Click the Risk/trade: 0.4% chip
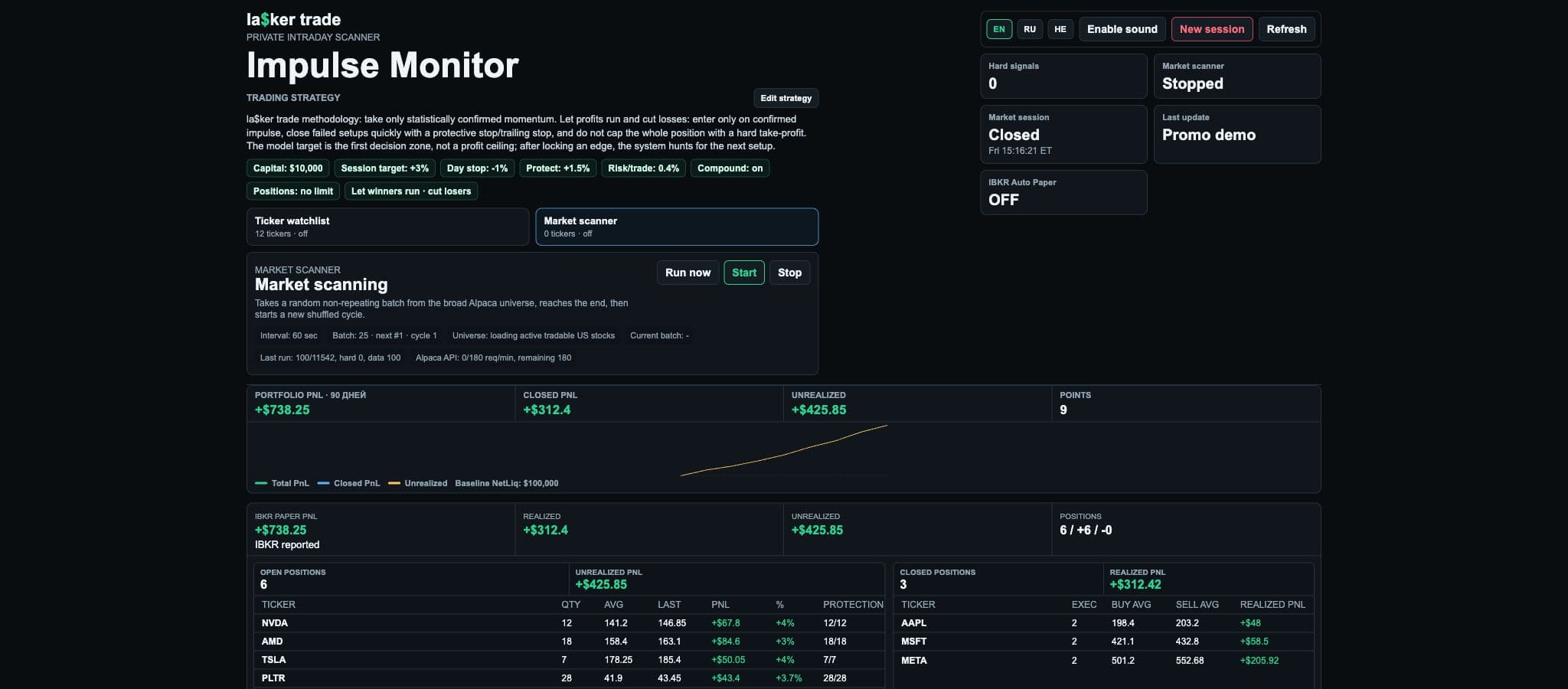1568x689 pixels. pos(643,168)
